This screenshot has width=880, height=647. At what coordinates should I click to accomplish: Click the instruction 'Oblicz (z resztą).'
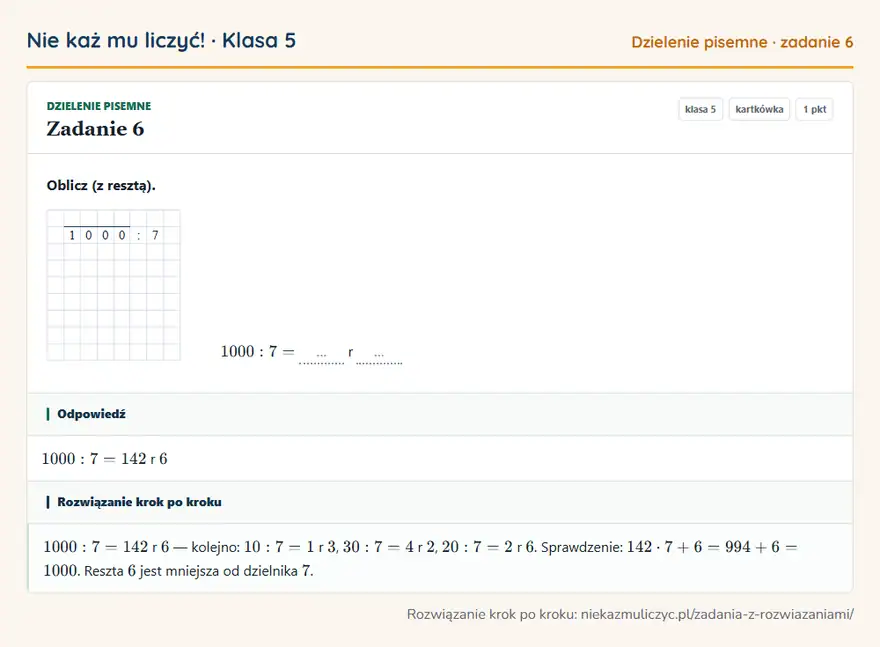[101, 186]
